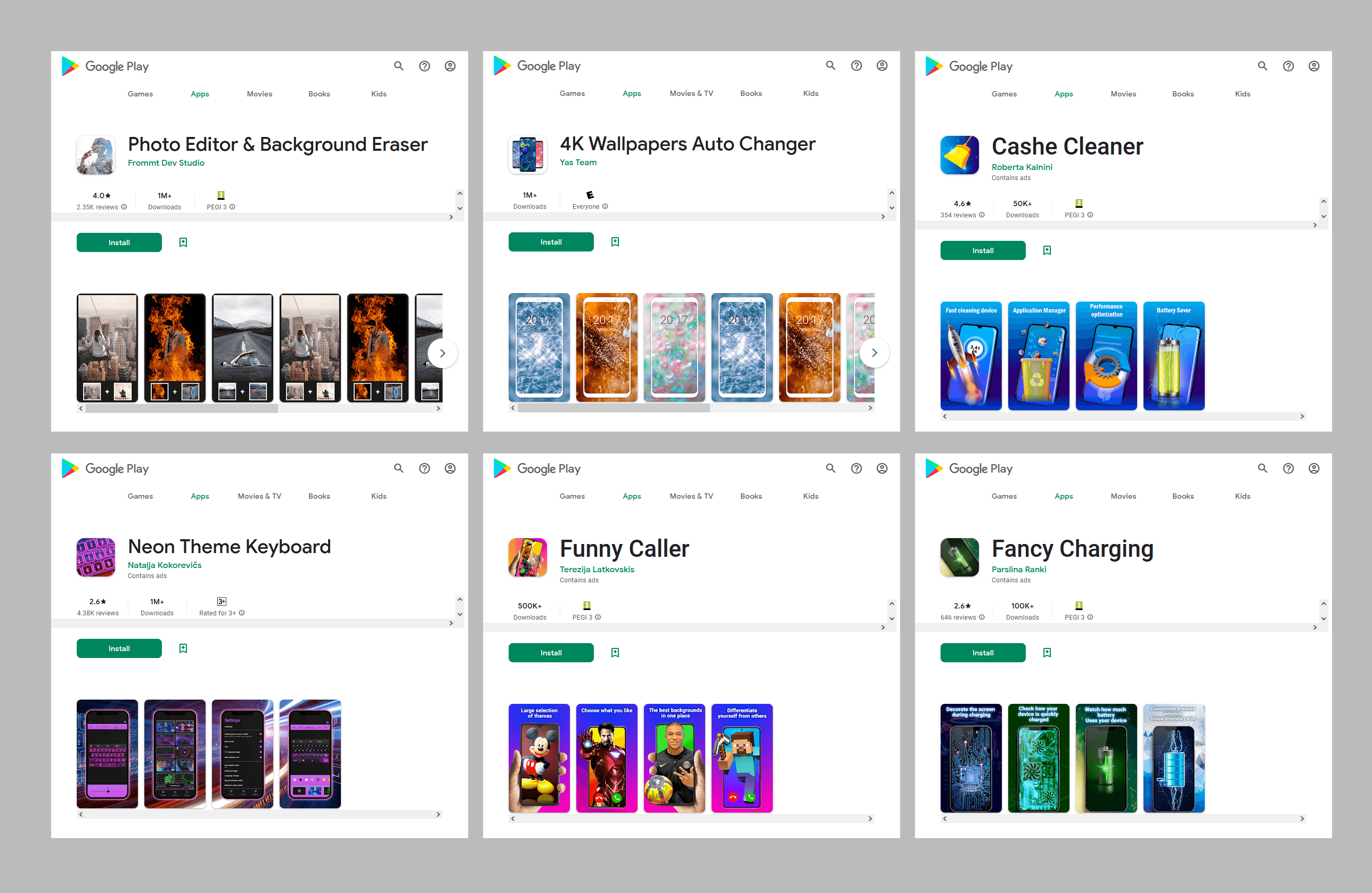1372x893 pixels.
Task: Click search icon in Photo Editor panel
Action: pos(398,66)
